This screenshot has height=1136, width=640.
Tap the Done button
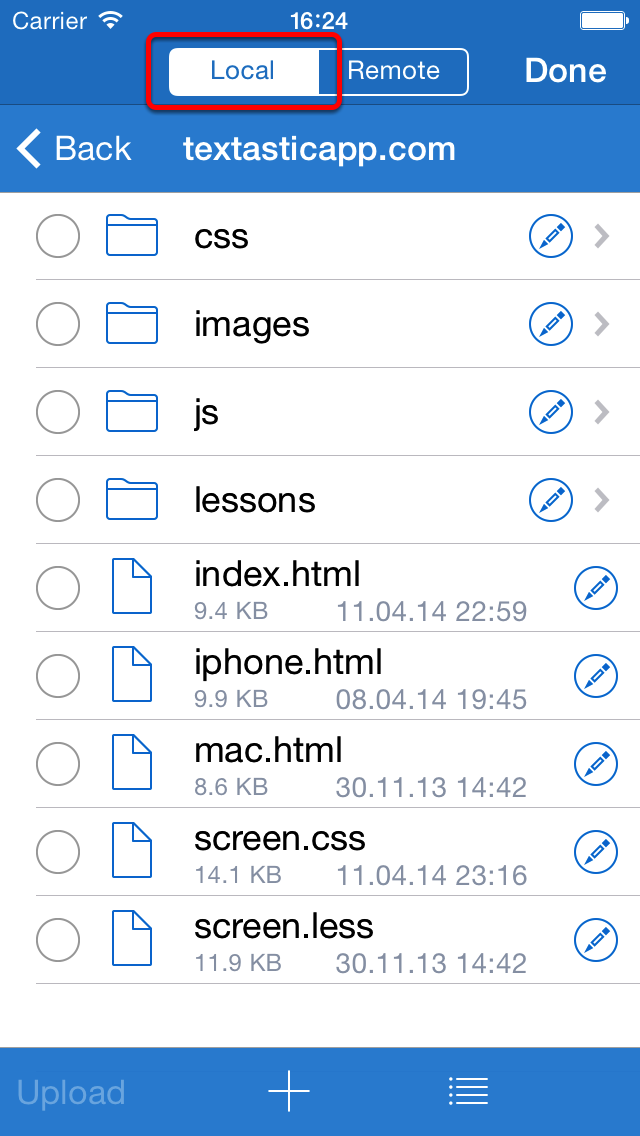(x=565, y=70)
